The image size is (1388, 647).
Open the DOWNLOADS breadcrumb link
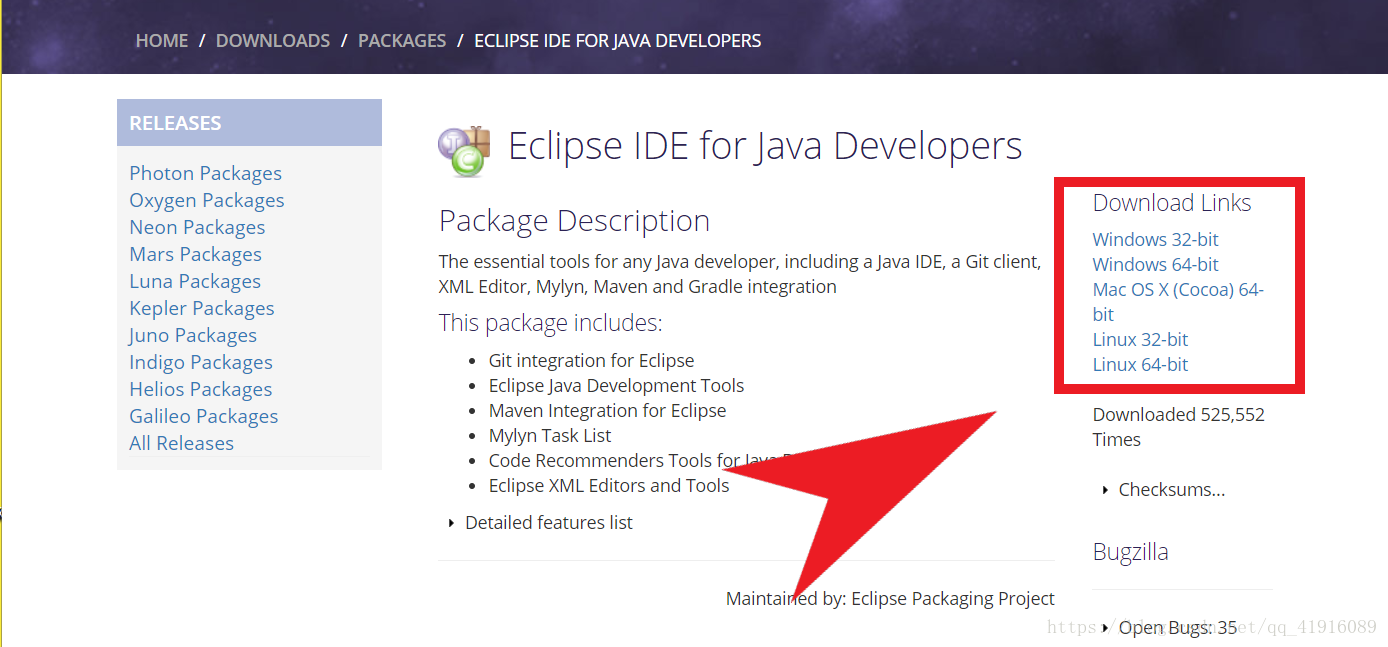coord(273,41)
